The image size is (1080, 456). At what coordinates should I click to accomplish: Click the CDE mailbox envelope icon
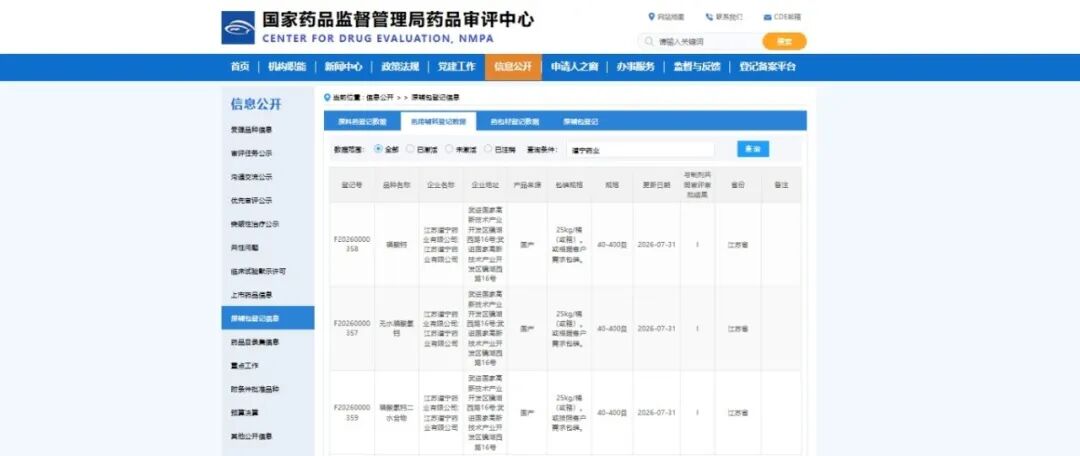tap(767, 17)
